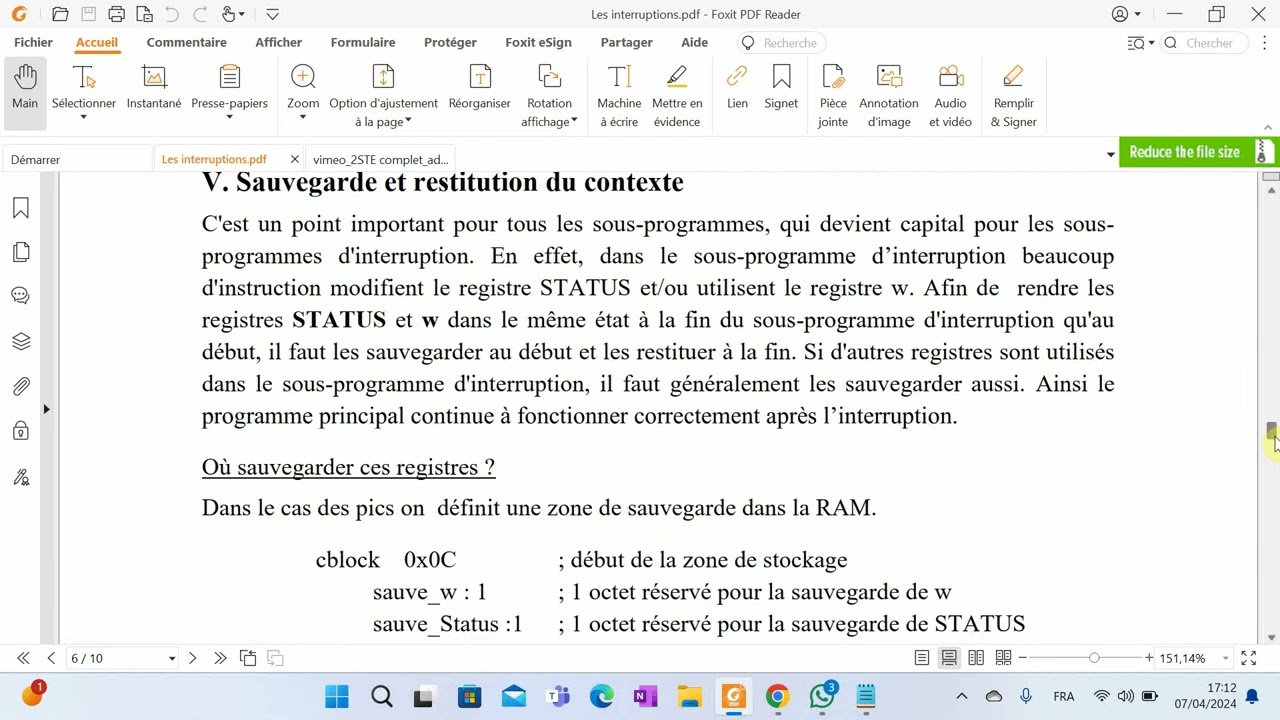
Task: Switch to the Foxit eSign tab
Action: [x=538, y=43]
